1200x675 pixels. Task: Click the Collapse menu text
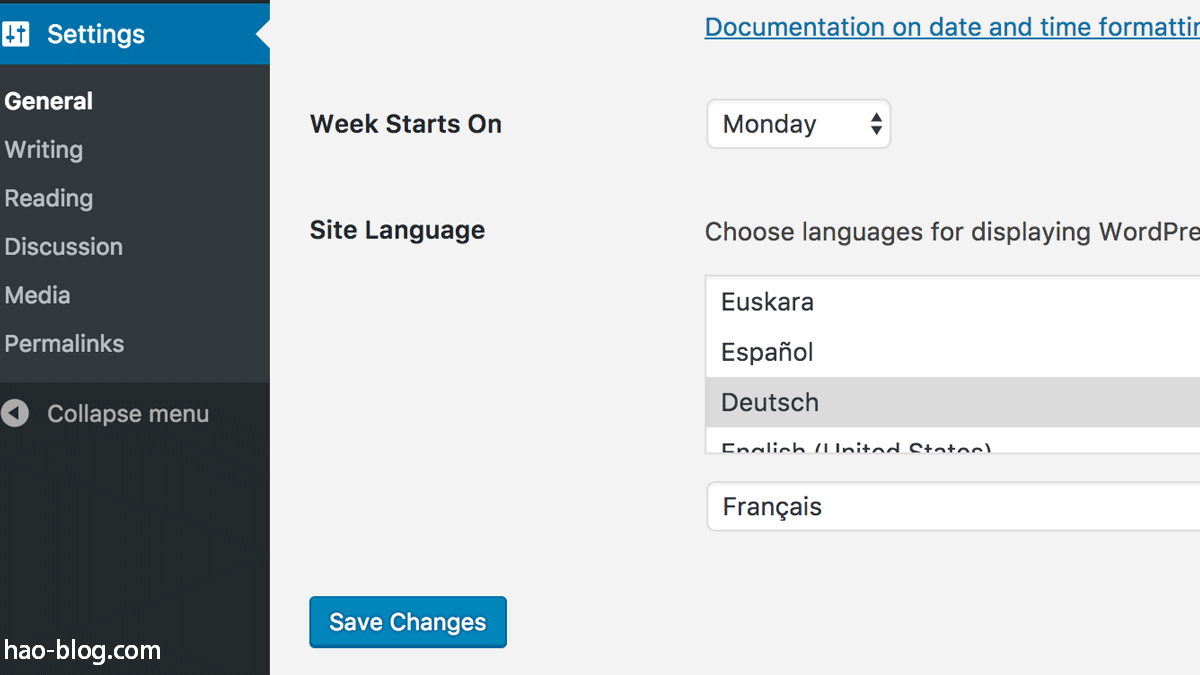click(x=128, y=414)
